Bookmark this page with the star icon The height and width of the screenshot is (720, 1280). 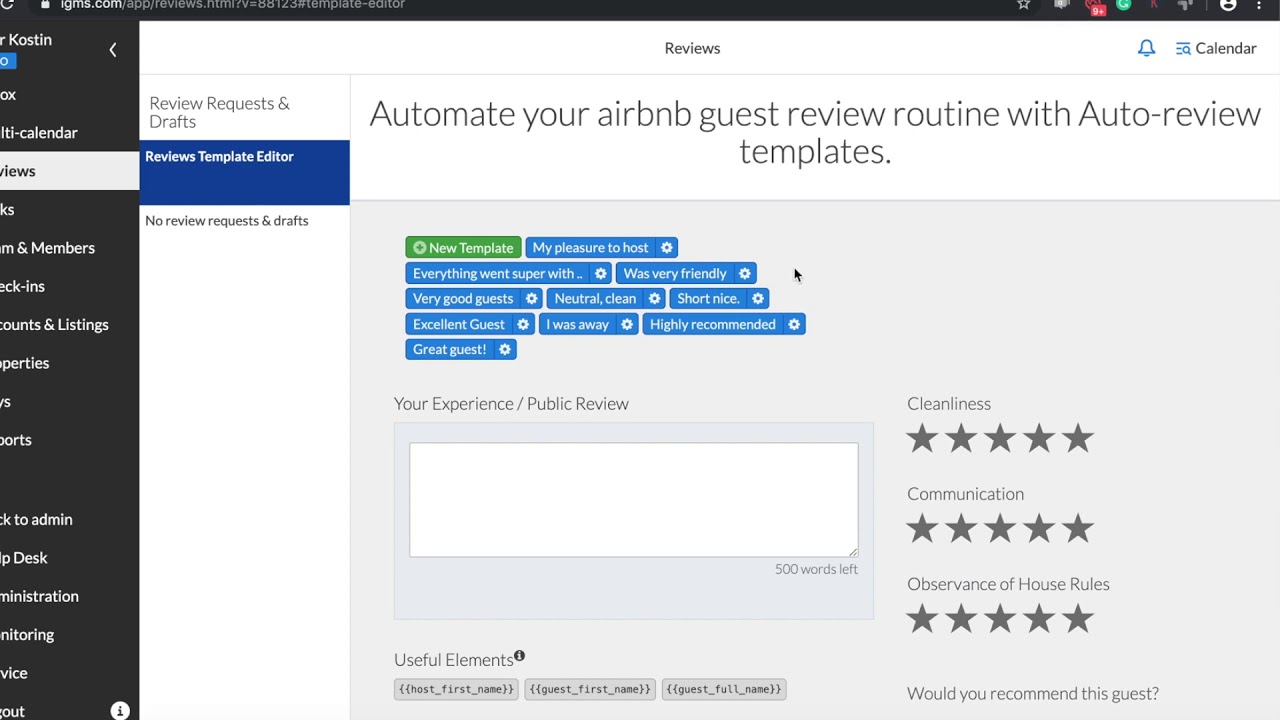pyautogui.click(x=1023, y=5)
